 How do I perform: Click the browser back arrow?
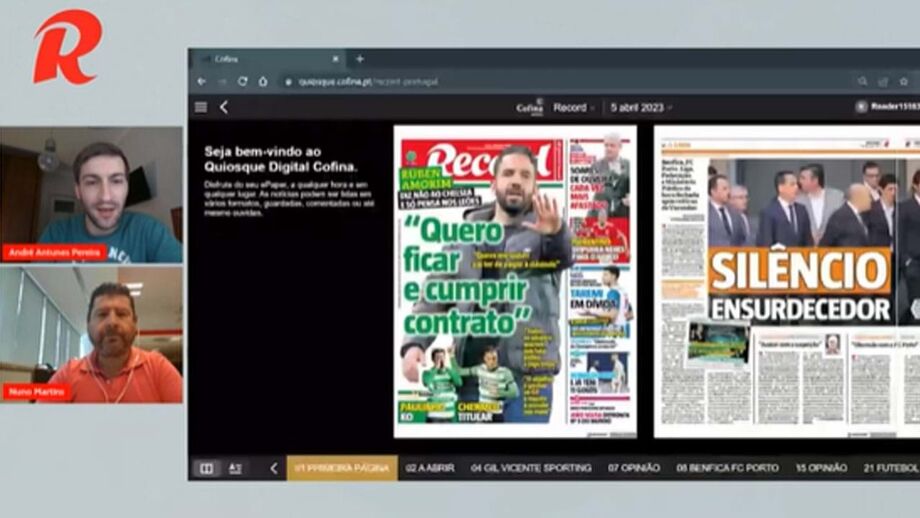202,82
